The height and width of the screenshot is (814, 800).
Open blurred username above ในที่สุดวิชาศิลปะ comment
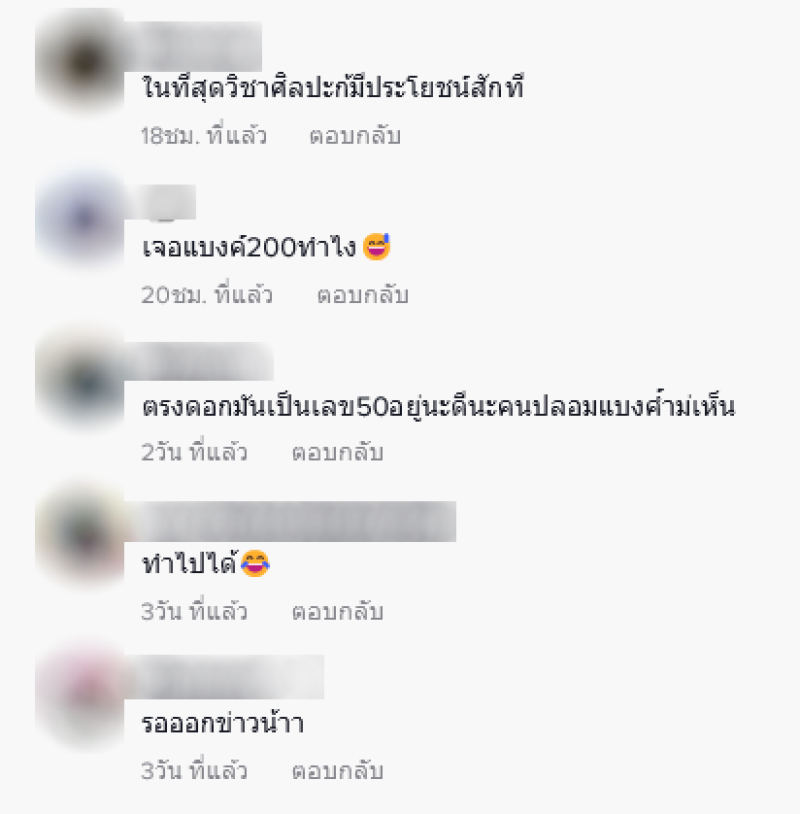[193, 46]
